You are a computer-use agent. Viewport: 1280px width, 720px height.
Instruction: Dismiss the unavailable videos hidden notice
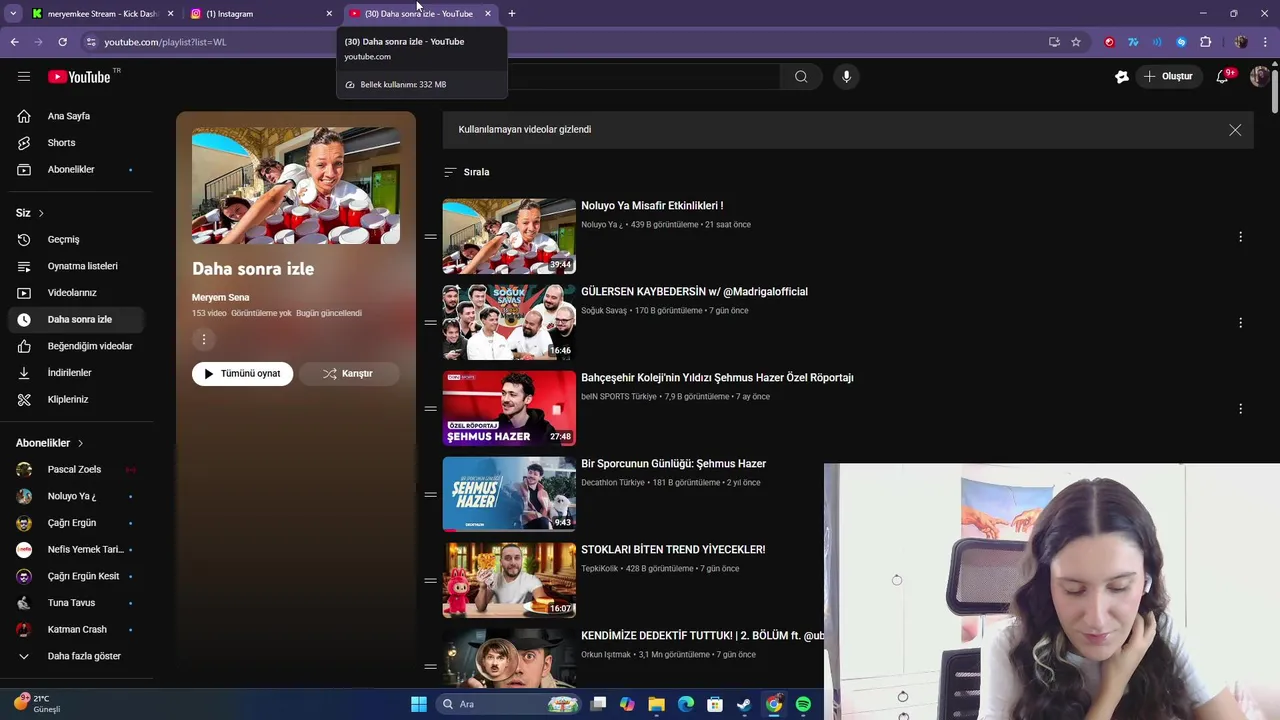(1235, 130)
